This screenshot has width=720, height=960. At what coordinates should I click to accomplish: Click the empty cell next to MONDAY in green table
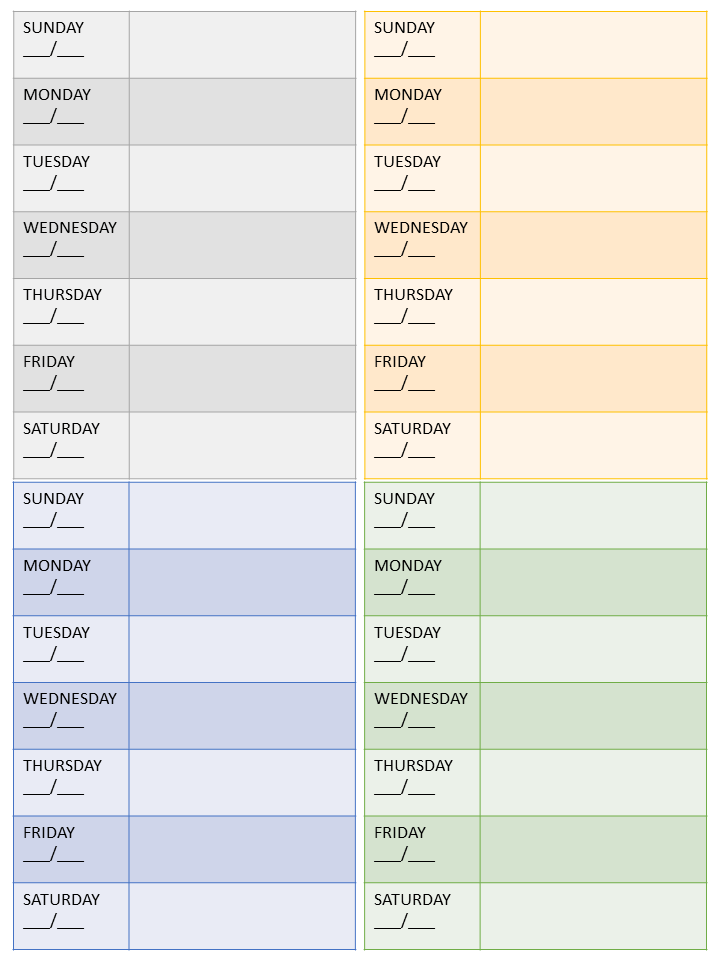(x=593, y=582)
